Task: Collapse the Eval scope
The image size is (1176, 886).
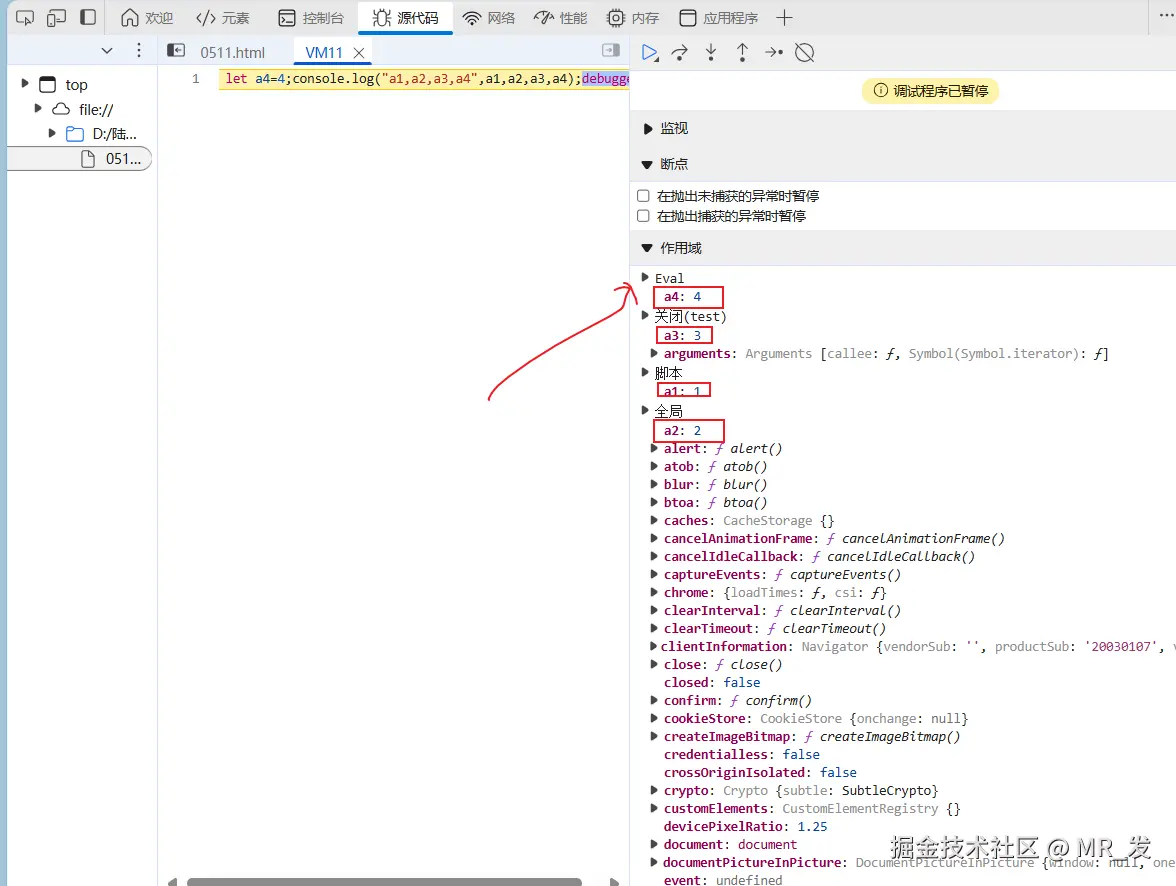Action: pos(645,278)
